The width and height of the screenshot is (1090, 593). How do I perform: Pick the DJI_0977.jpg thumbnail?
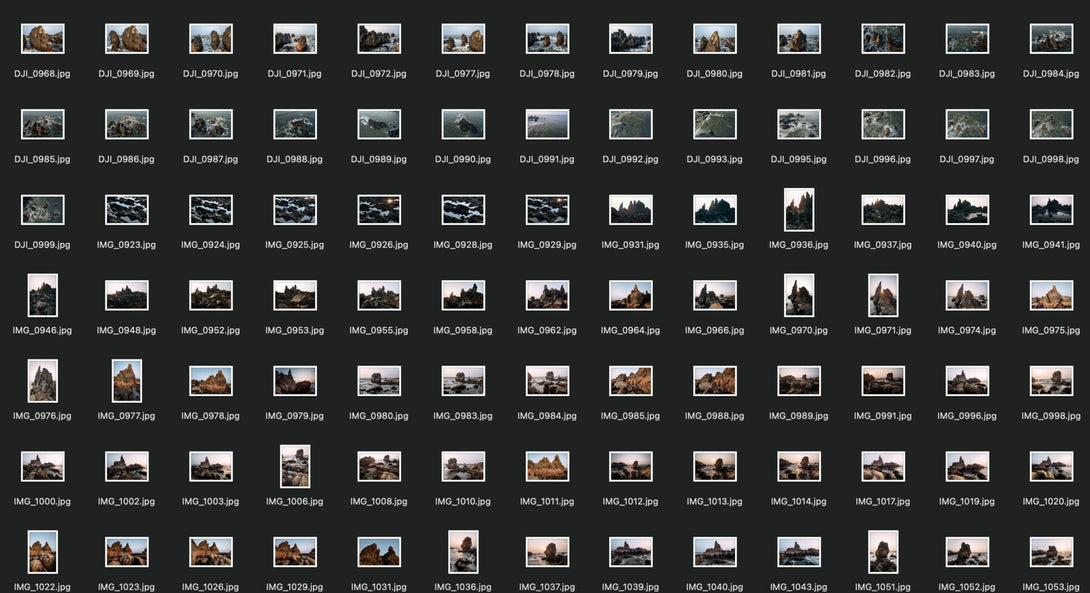click(463, 39)
